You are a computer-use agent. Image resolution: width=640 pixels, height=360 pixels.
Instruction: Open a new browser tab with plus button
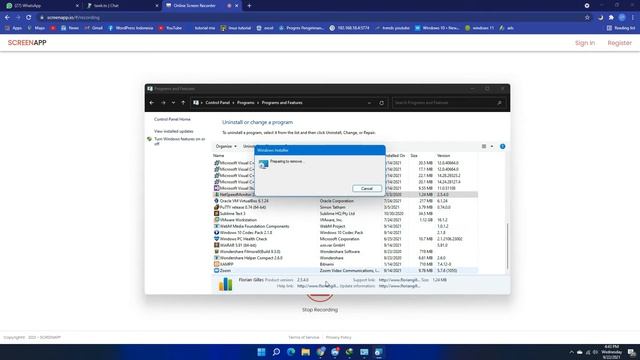click(x=249, y=6)
